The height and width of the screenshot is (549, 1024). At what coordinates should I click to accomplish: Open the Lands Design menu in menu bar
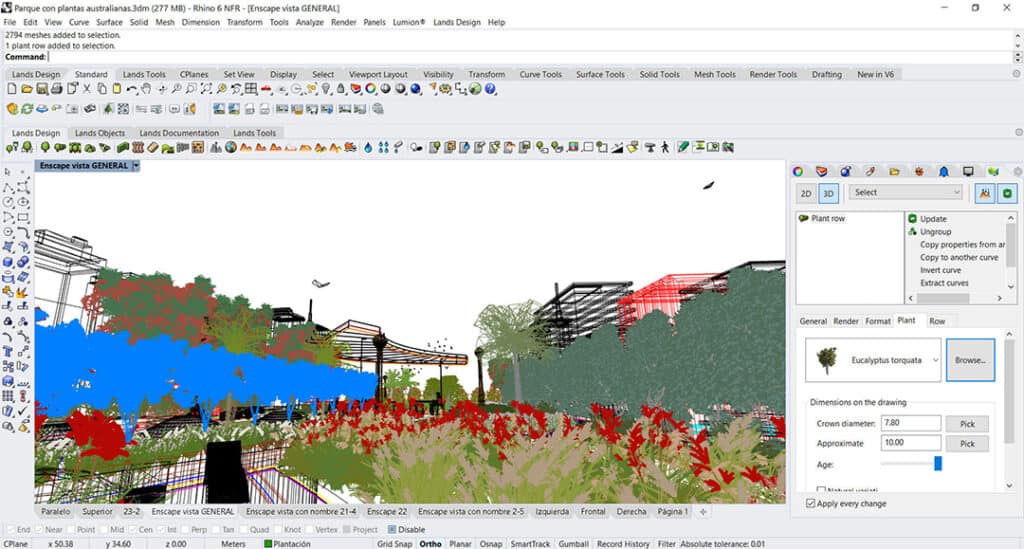coord(456,22)
